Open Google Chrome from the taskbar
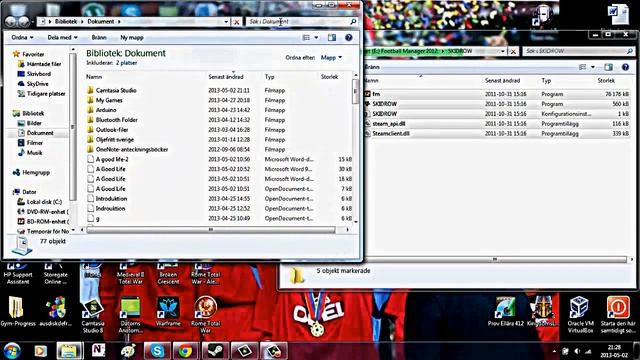The image size is (640, 360). 185,351
